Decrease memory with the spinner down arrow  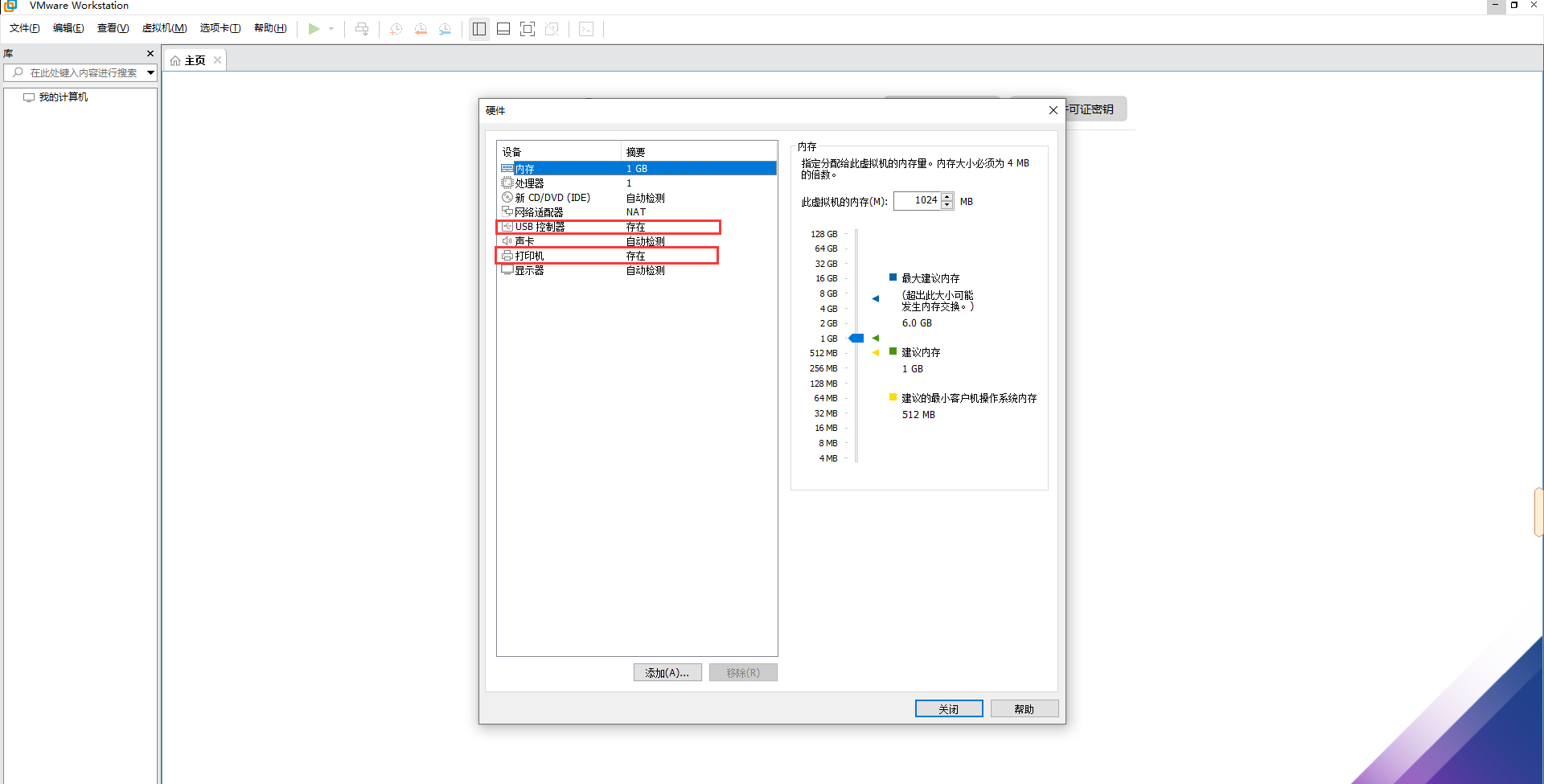[947, 205]
